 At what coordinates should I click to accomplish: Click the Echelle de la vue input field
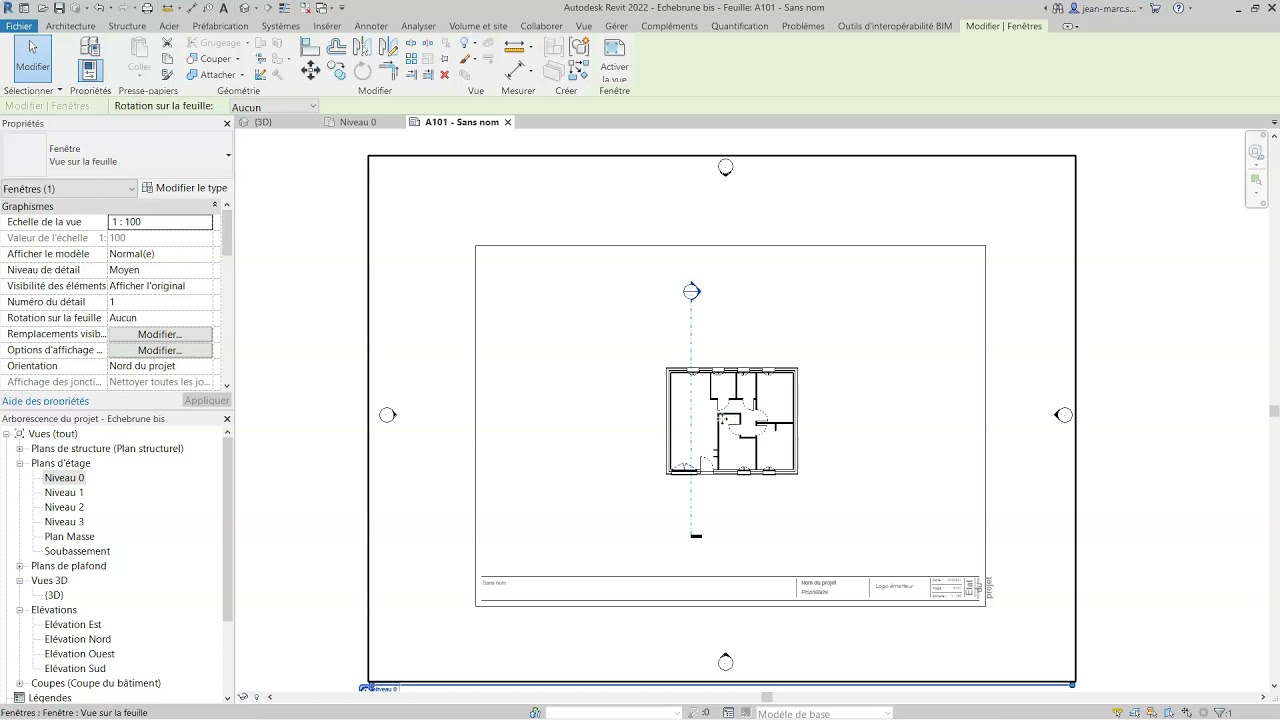pyautogui.click(x=160, y=222)
